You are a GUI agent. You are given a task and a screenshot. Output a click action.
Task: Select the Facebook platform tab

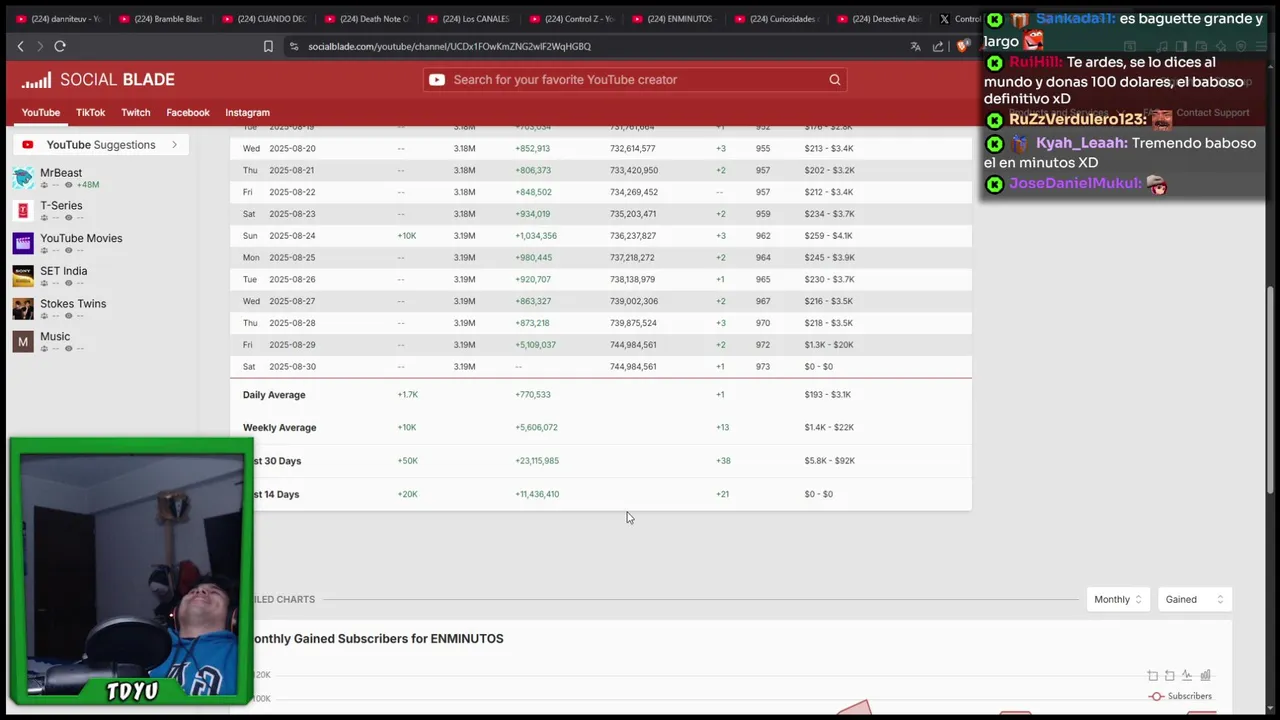point(188,113)
